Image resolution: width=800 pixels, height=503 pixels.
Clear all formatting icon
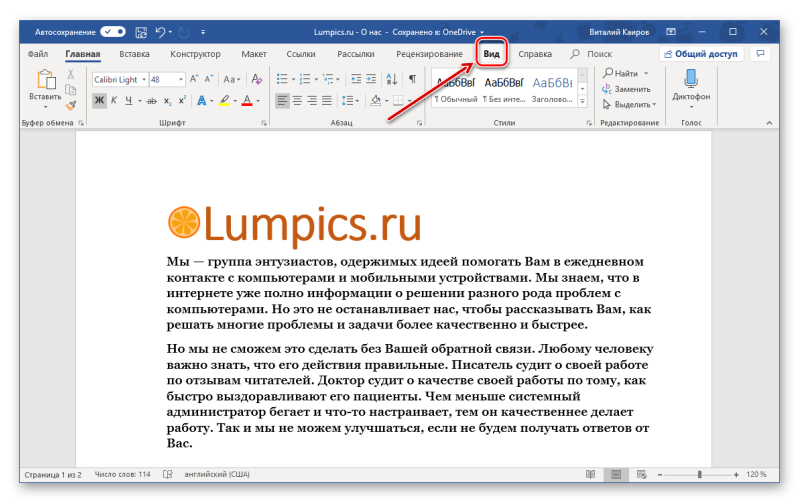[257, 79]
